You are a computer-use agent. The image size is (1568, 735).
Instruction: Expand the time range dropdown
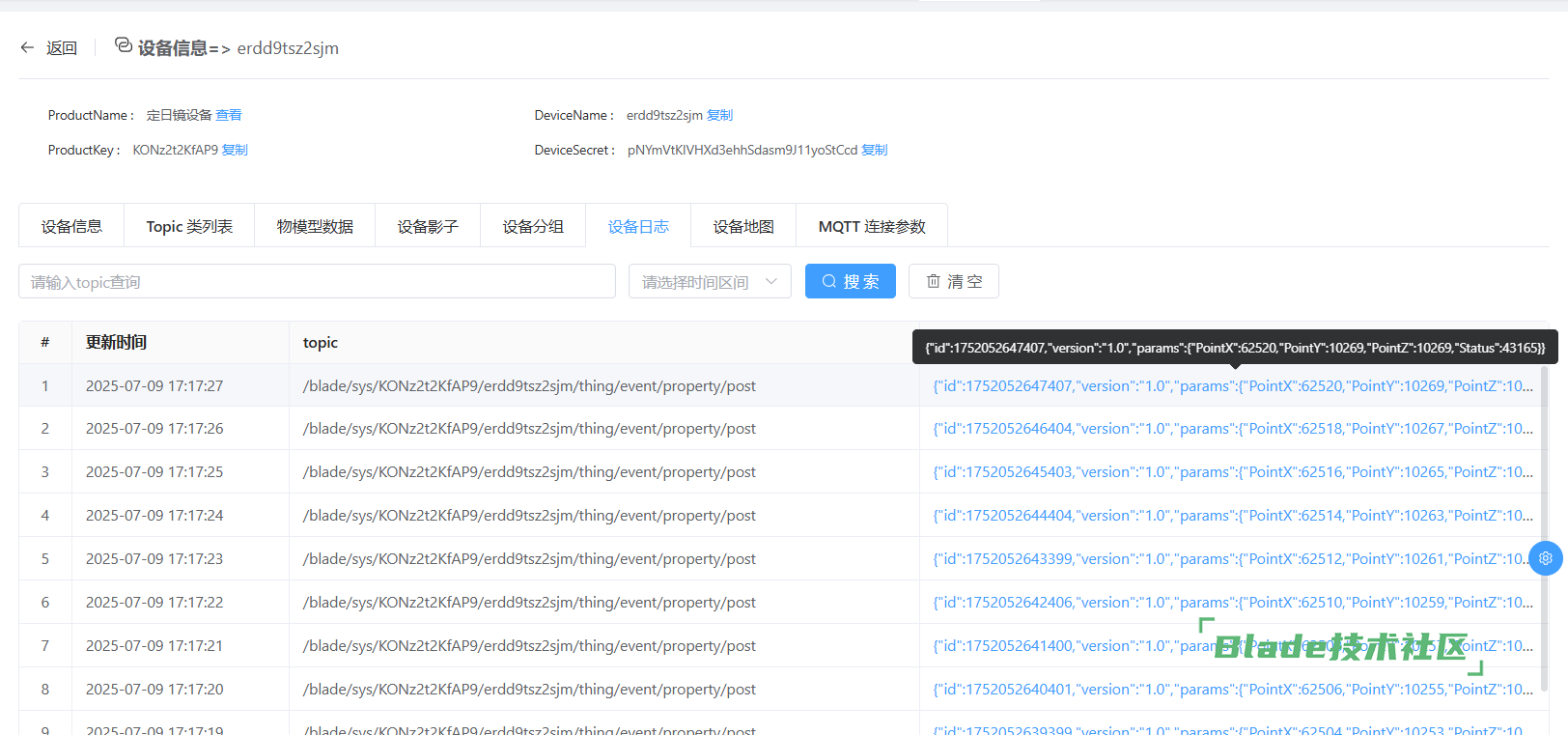pos(709,281)
